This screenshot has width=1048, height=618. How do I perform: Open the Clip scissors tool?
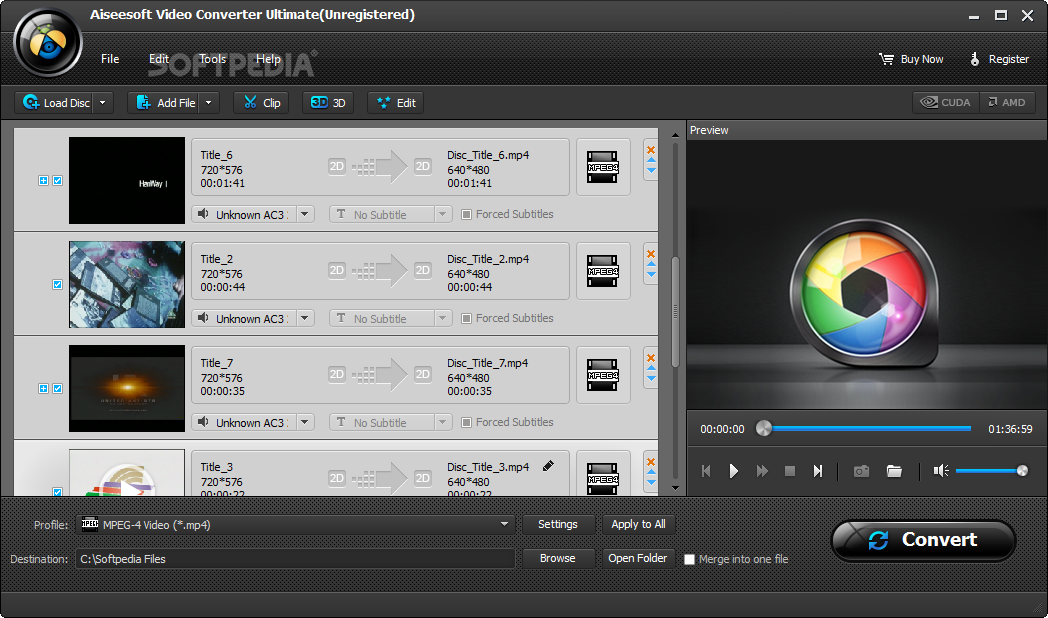pos(261,103)
